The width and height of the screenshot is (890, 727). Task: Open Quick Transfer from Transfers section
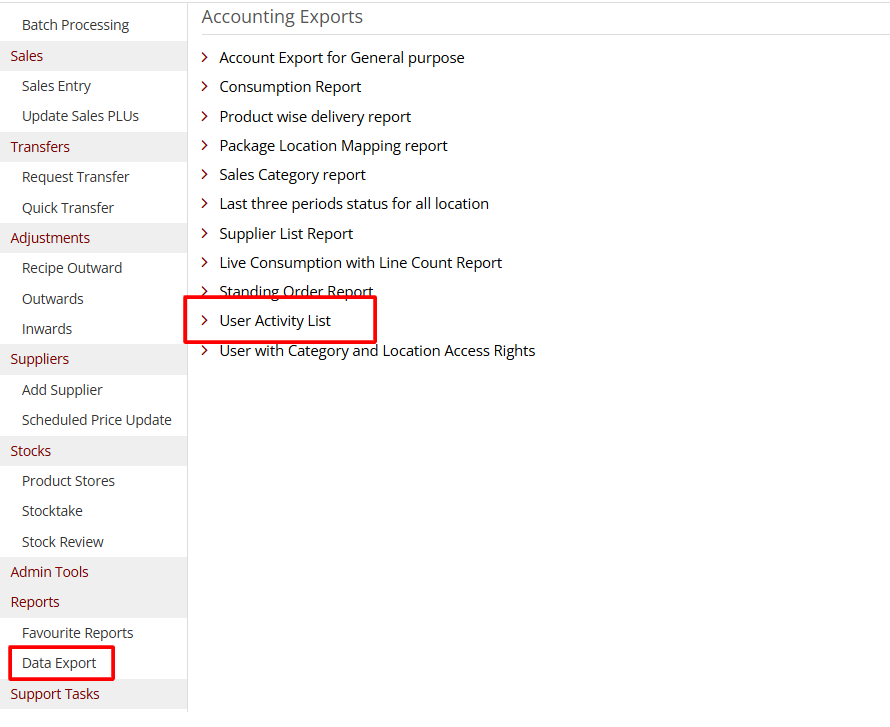(67, 207)
